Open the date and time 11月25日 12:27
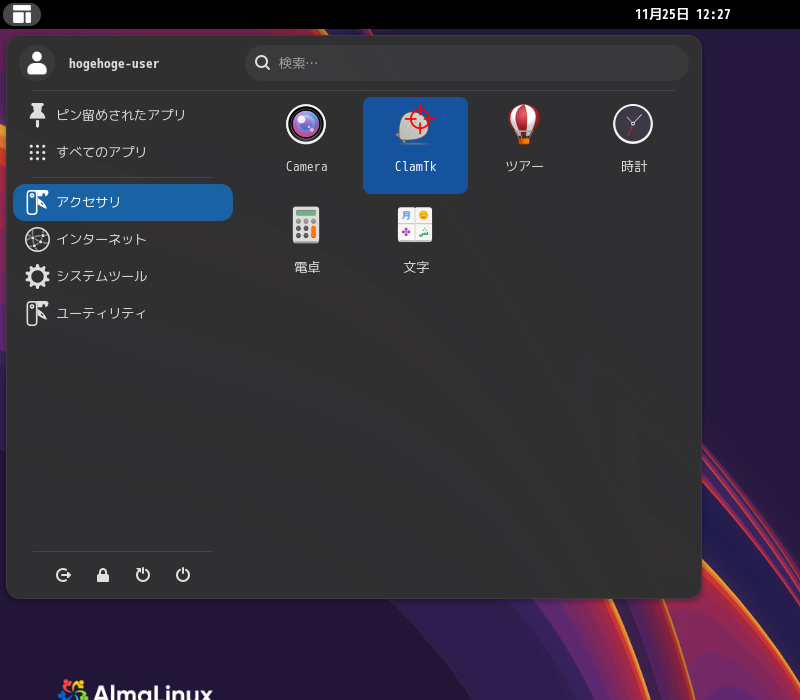 click(683, 14)
